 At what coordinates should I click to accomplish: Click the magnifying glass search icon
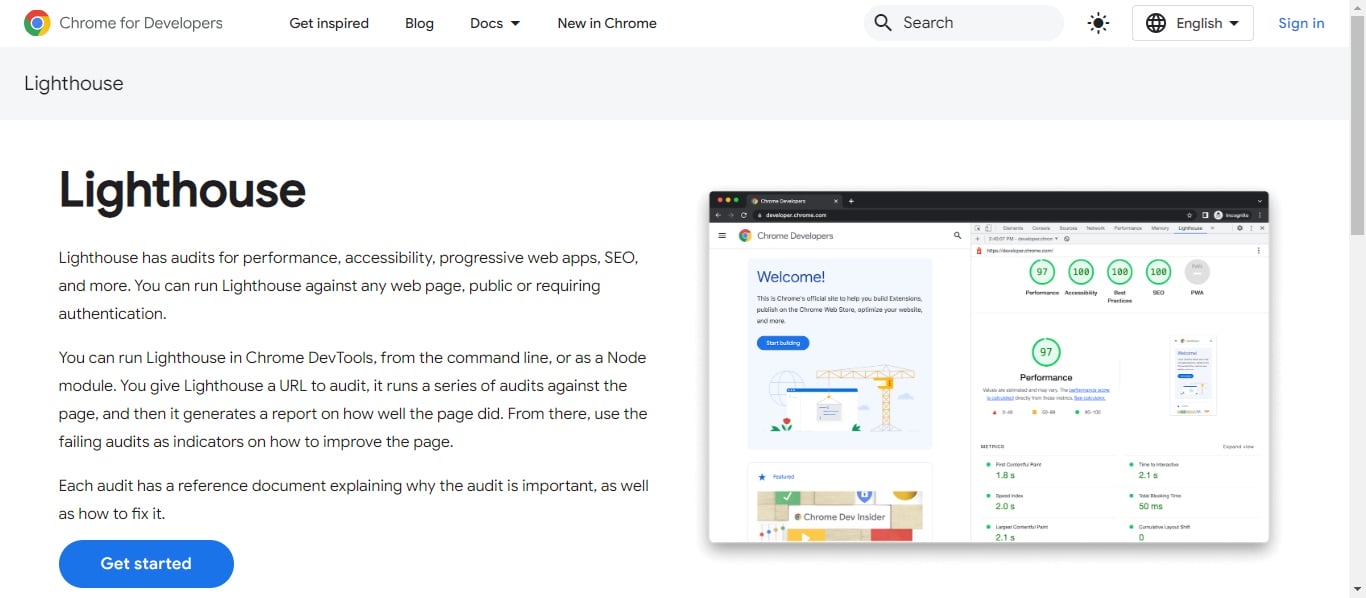(x=882, y=23)
